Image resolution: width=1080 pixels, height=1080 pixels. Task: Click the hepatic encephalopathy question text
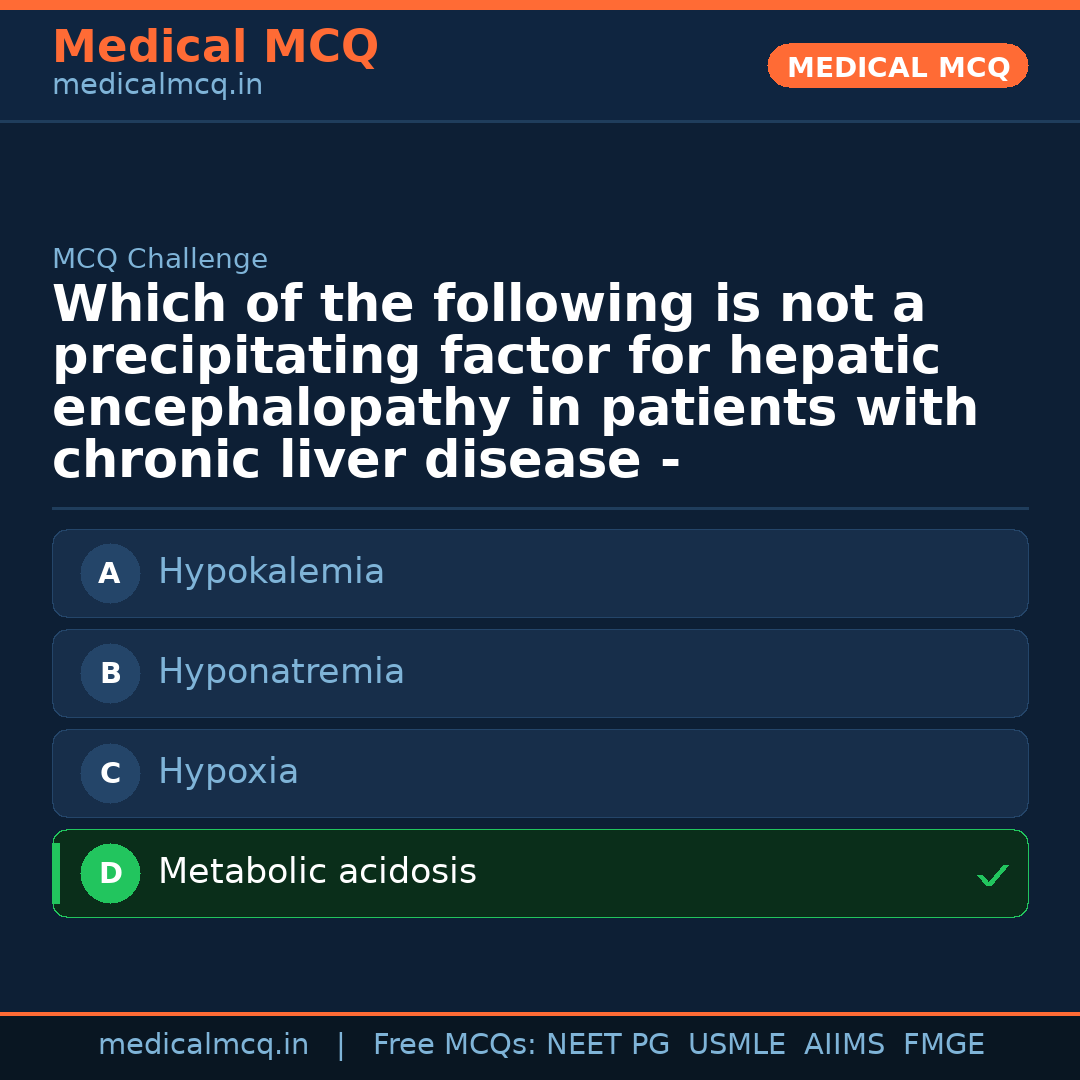515,383
